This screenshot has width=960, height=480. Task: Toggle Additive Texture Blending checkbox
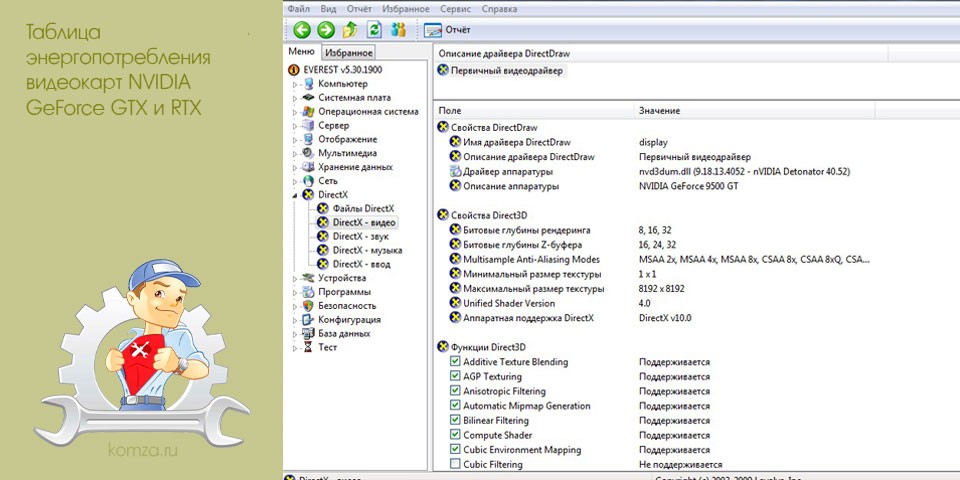(455, 361)
